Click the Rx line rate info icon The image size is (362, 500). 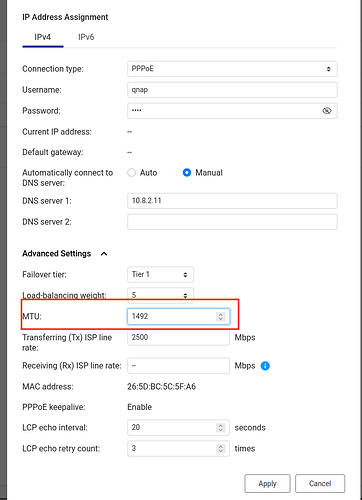point(265,366)
